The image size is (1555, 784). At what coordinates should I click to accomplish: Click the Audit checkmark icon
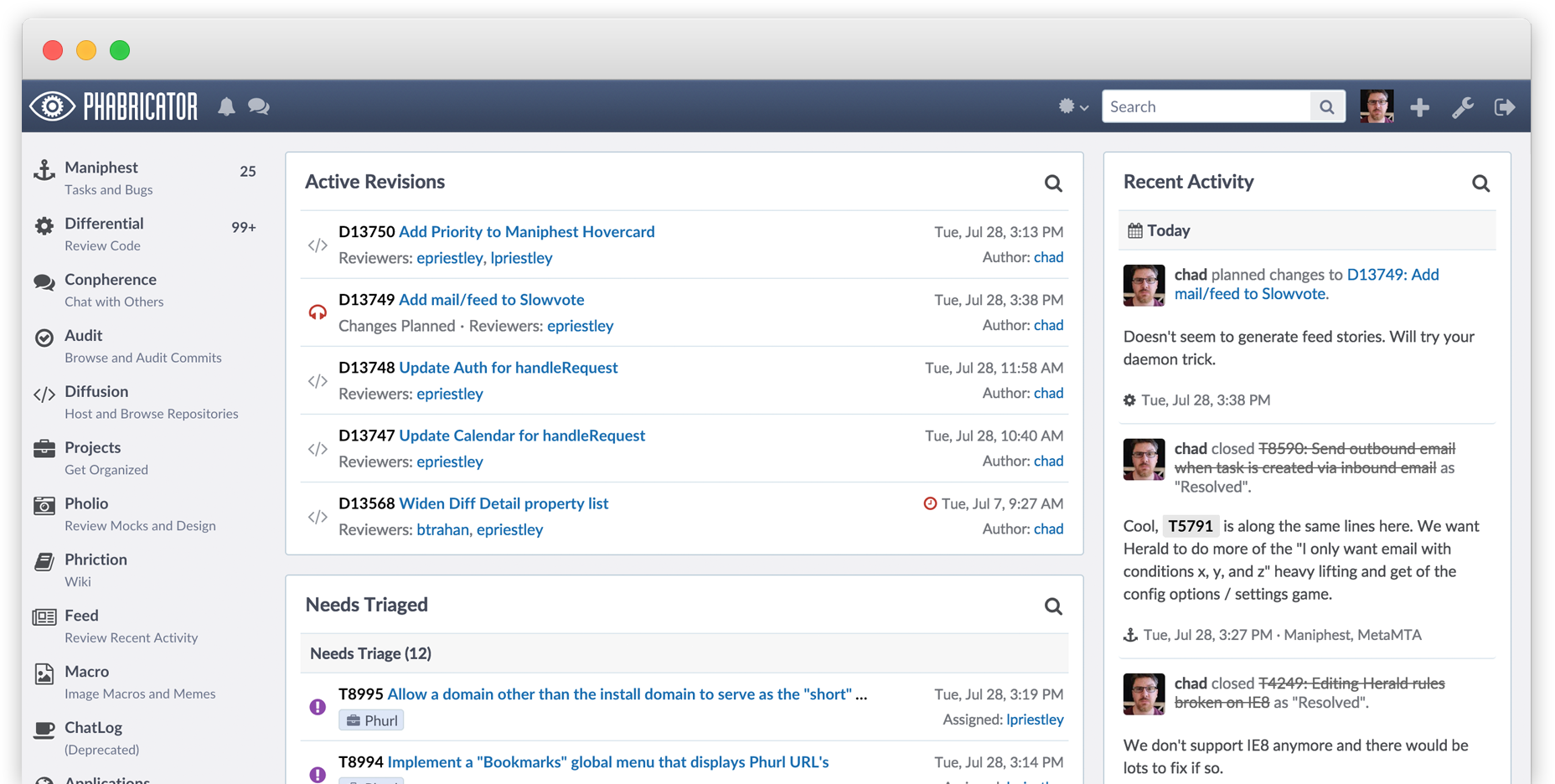[44, 338]
